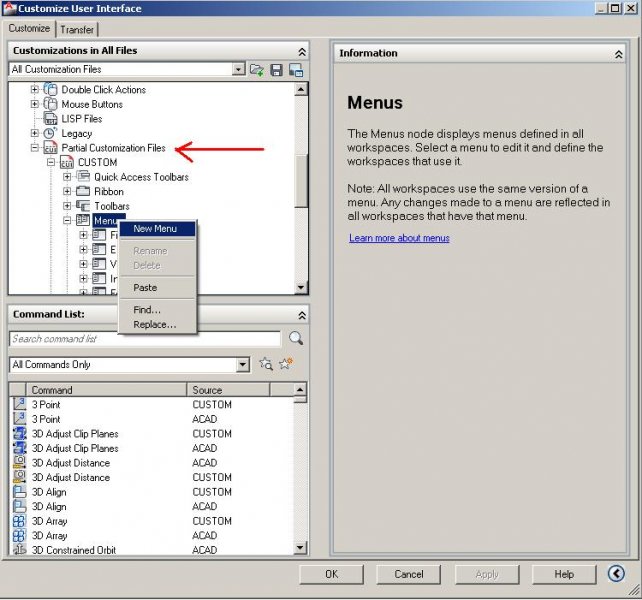Expand the Quick Access Toolbars node

click(67, 177)
